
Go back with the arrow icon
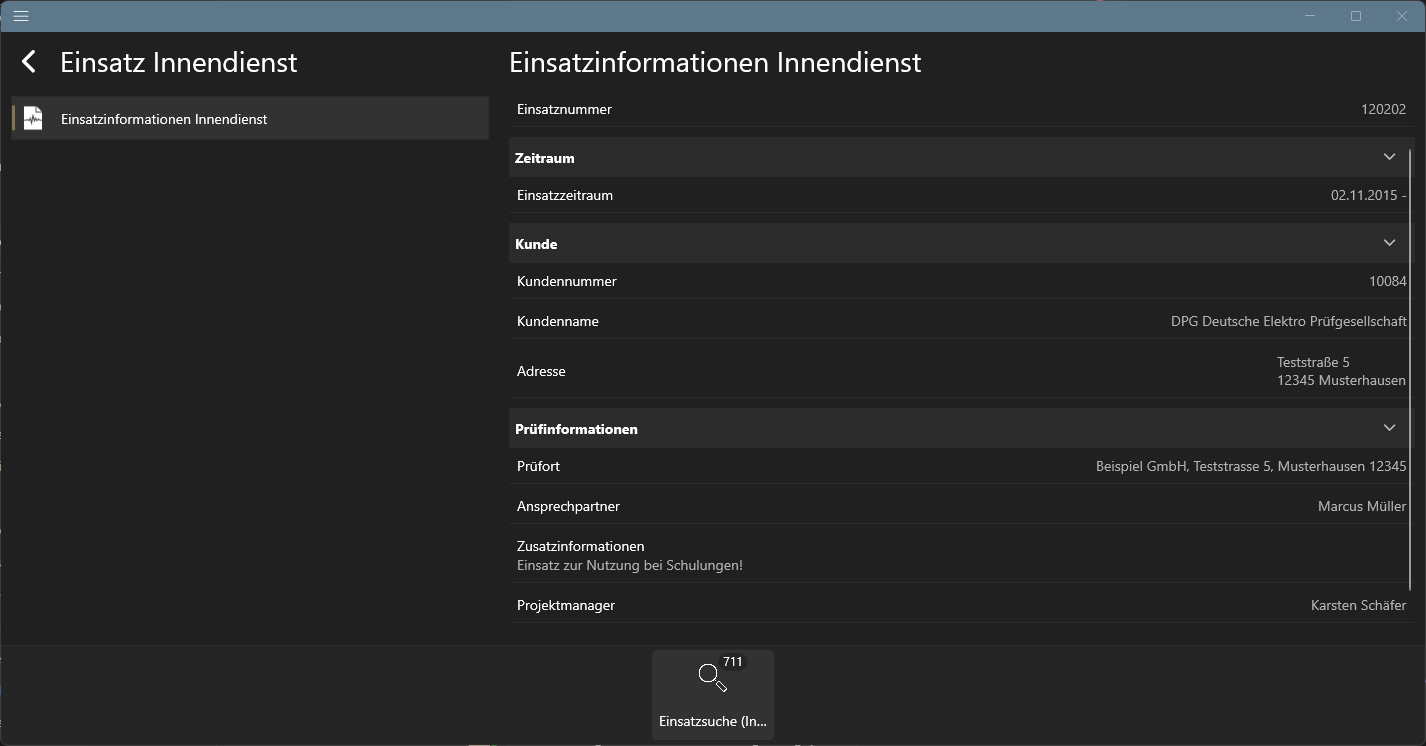(29, 62)
